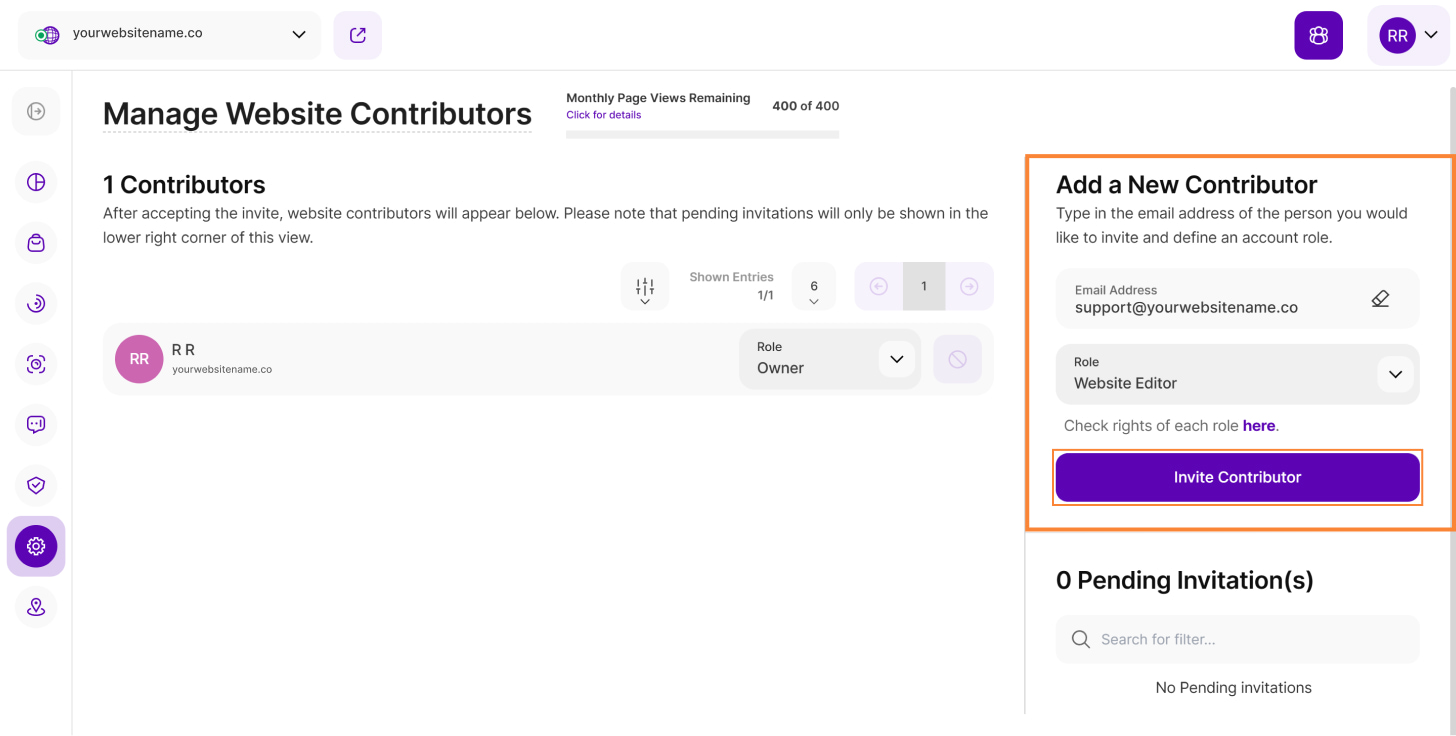Click the monthly page views progress bar
The image size is (1456, 736).
pos(702,134)
